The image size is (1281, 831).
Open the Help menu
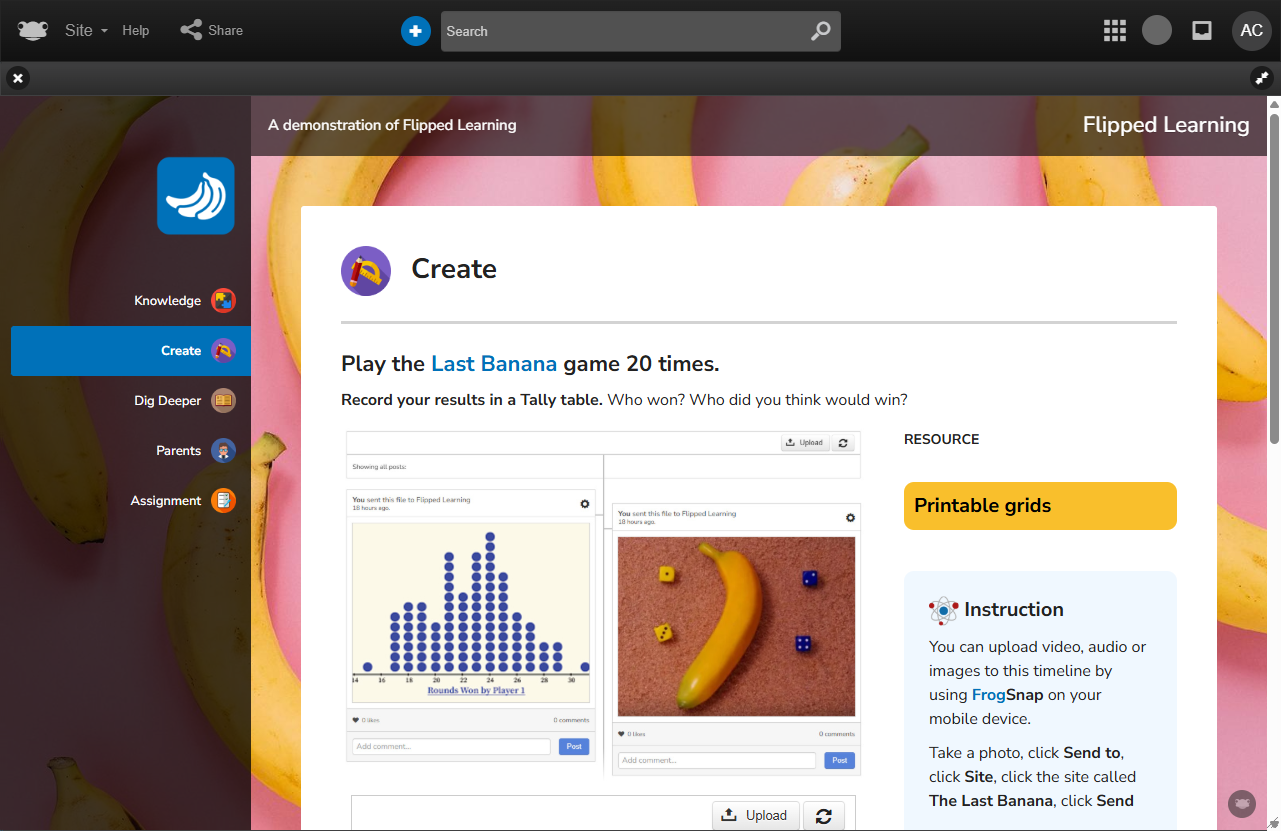coord(136,31)
